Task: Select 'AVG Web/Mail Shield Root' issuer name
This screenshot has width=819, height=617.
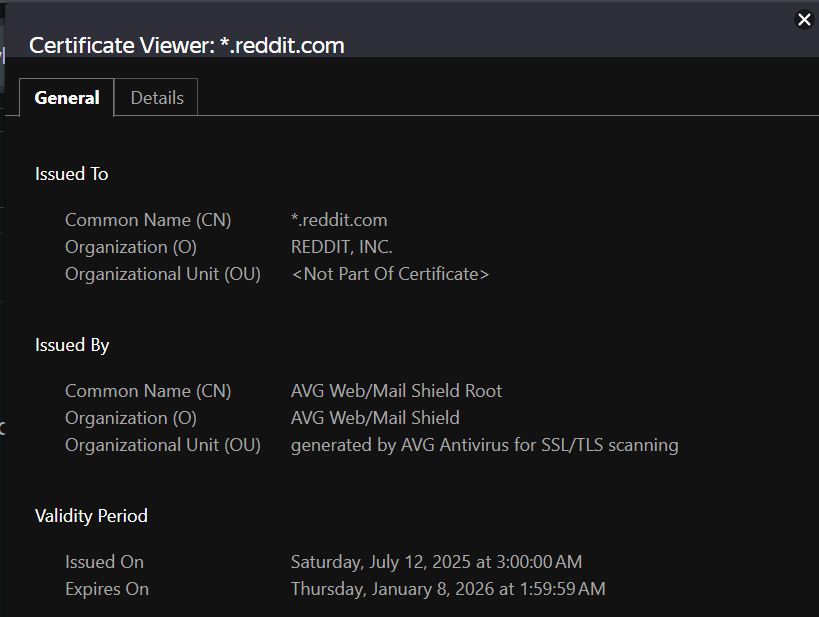Action: pos(396,391)
